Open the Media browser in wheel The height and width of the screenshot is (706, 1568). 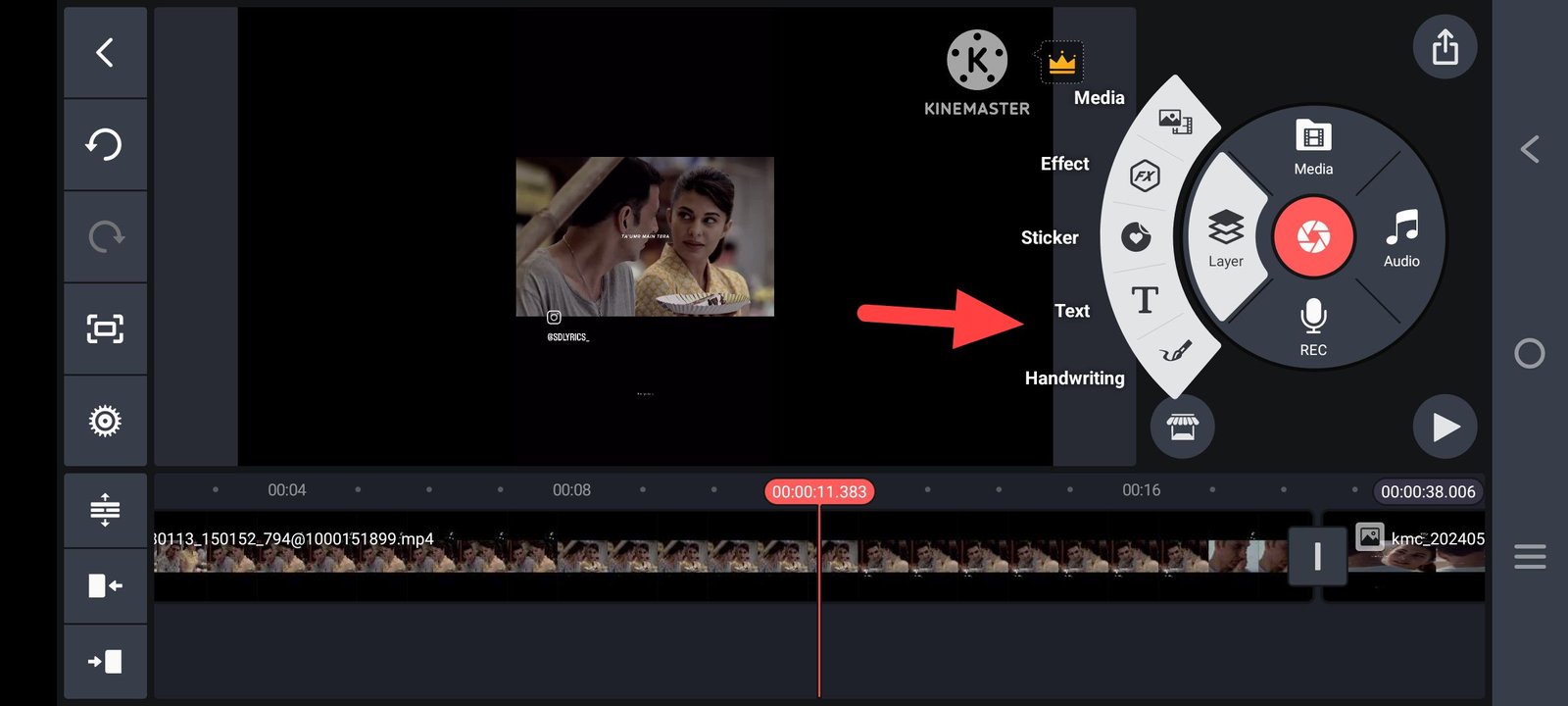(1313, 147)
